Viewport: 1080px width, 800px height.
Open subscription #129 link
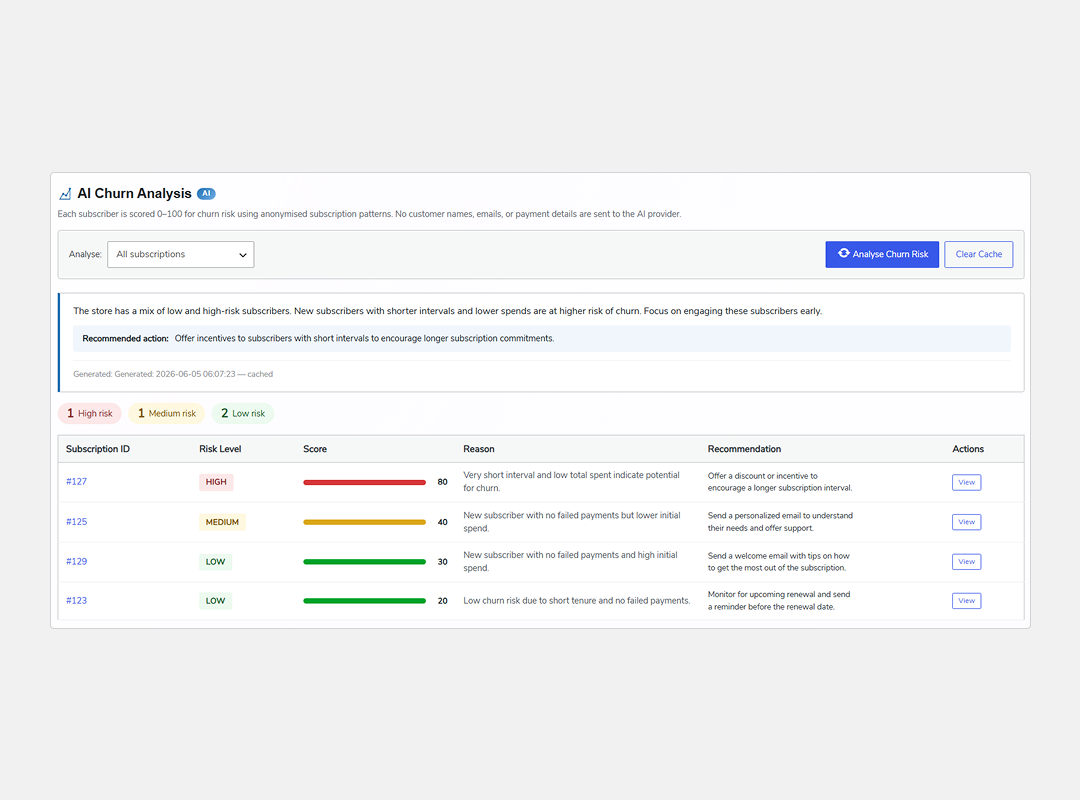76,562
